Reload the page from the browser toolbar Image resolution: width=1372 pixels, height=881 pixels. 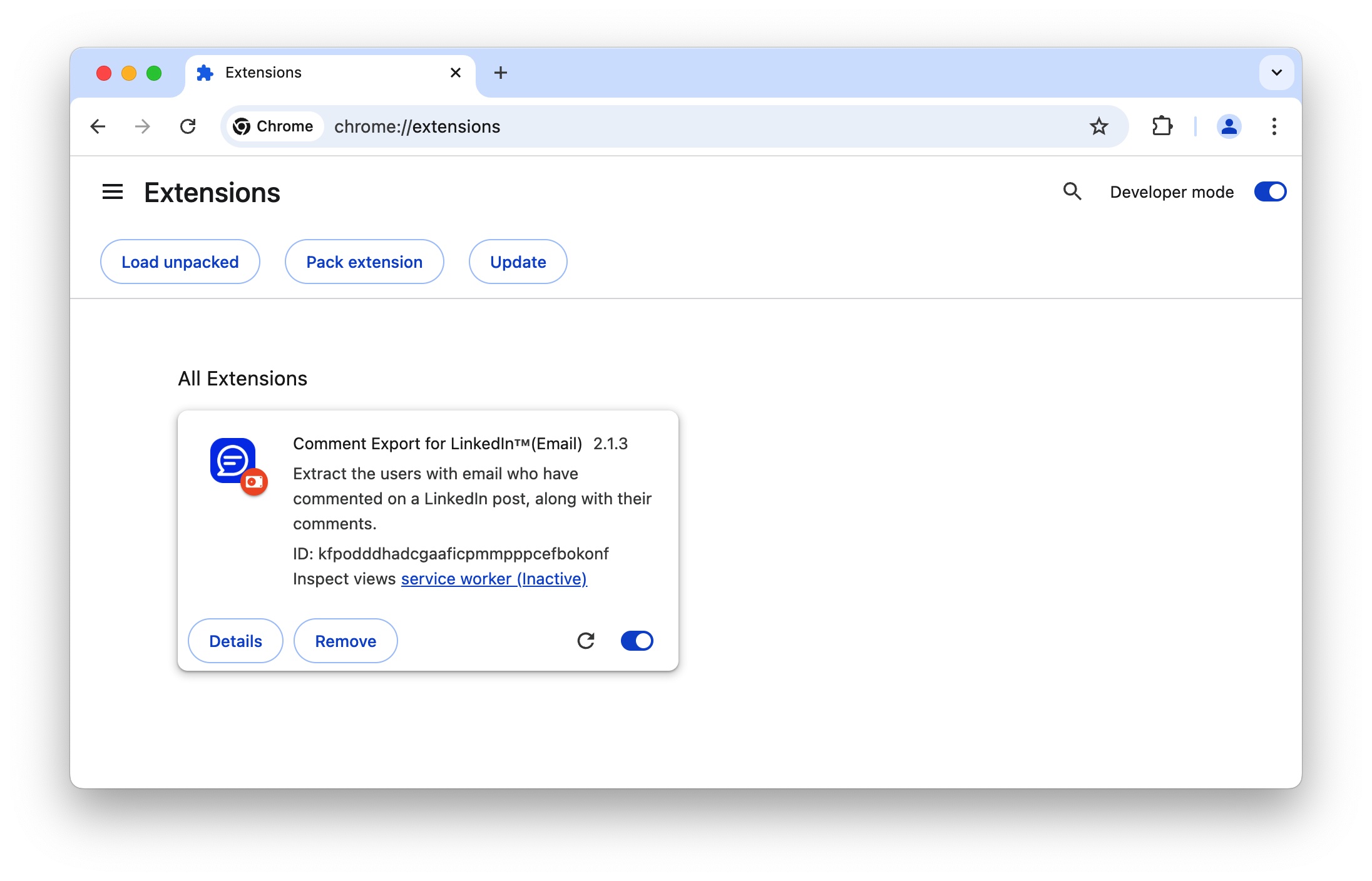pos(188,126)
